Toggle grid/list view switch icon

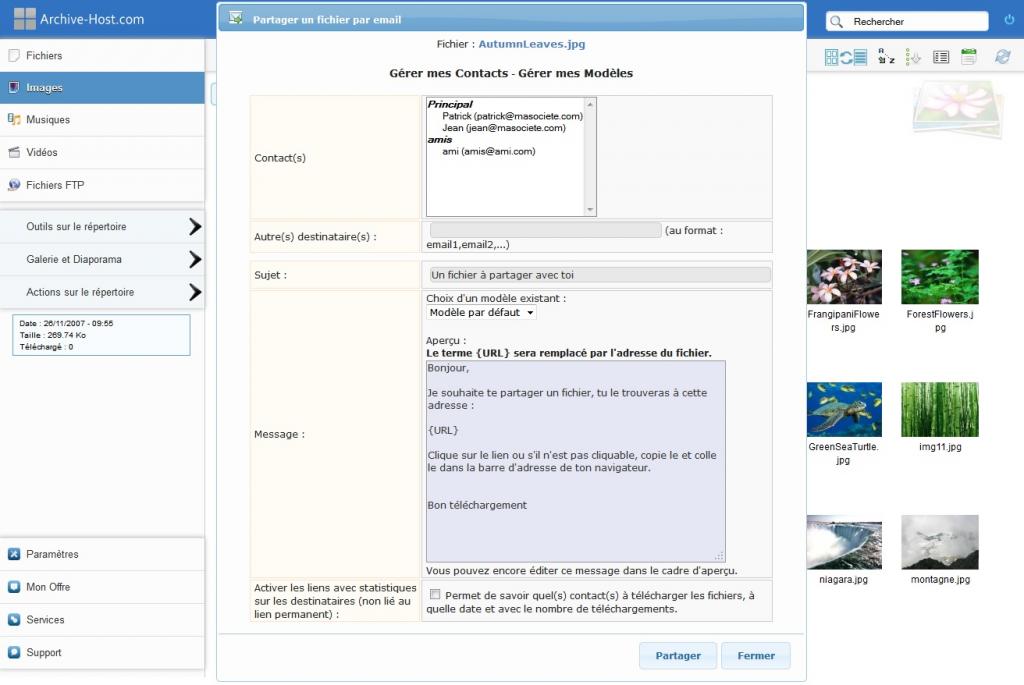(x=846, y=57)
